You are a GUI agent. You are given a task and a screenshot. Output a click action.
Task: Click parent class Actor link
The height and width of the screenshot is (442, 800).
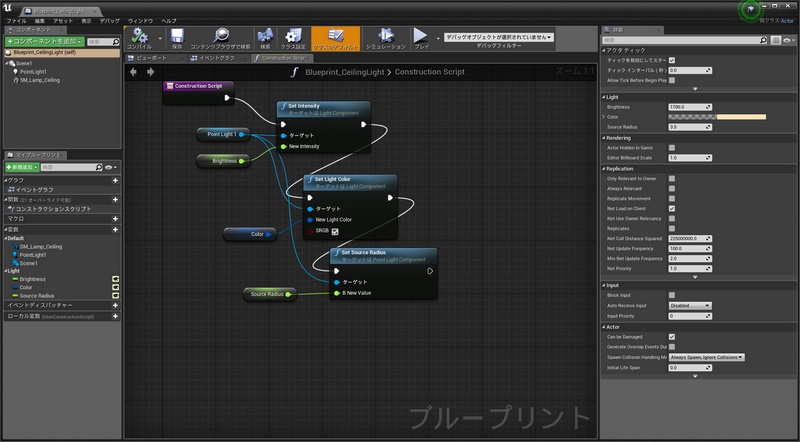787,21
